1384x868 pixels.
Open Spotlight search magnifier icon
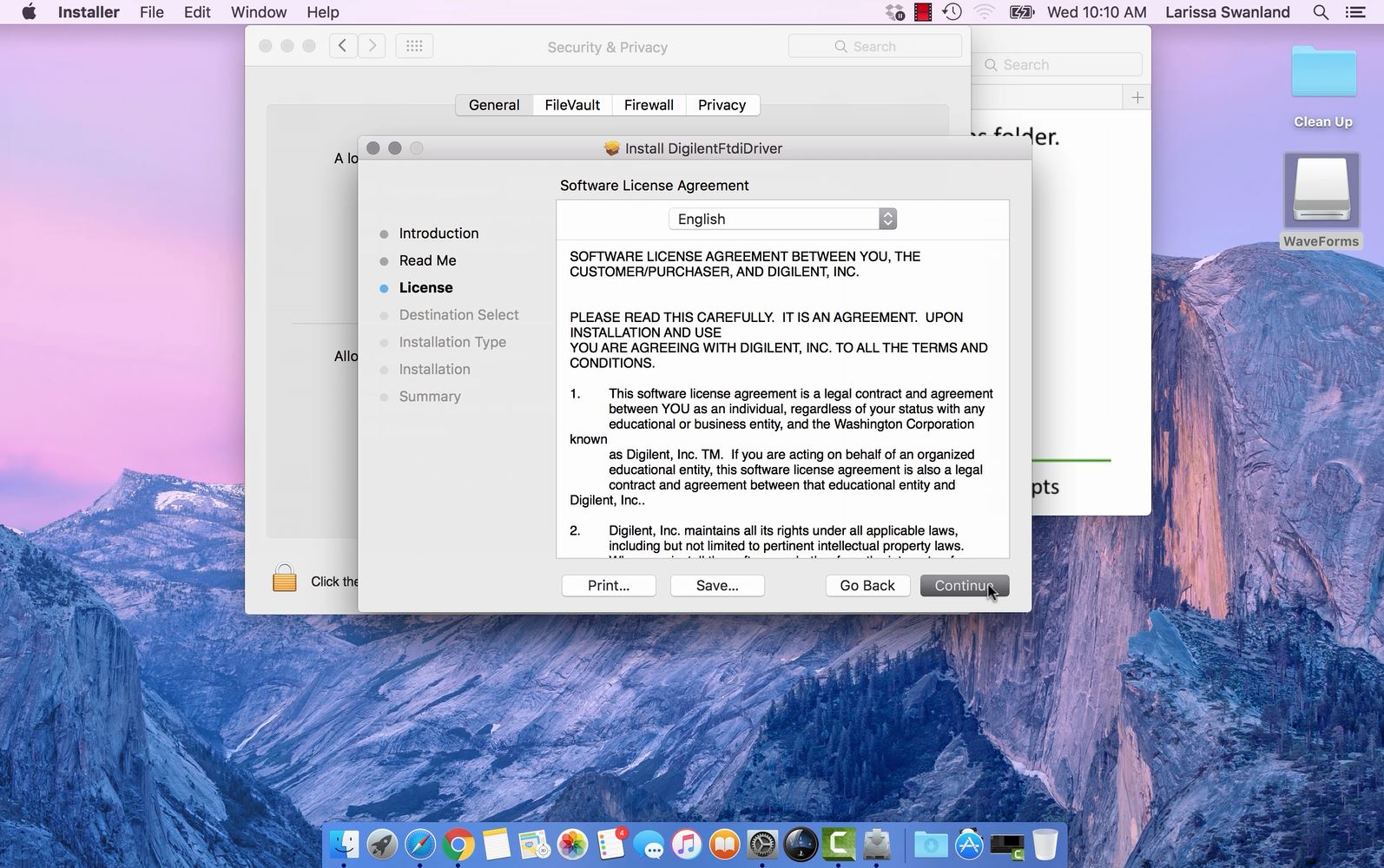[1321, 12]
